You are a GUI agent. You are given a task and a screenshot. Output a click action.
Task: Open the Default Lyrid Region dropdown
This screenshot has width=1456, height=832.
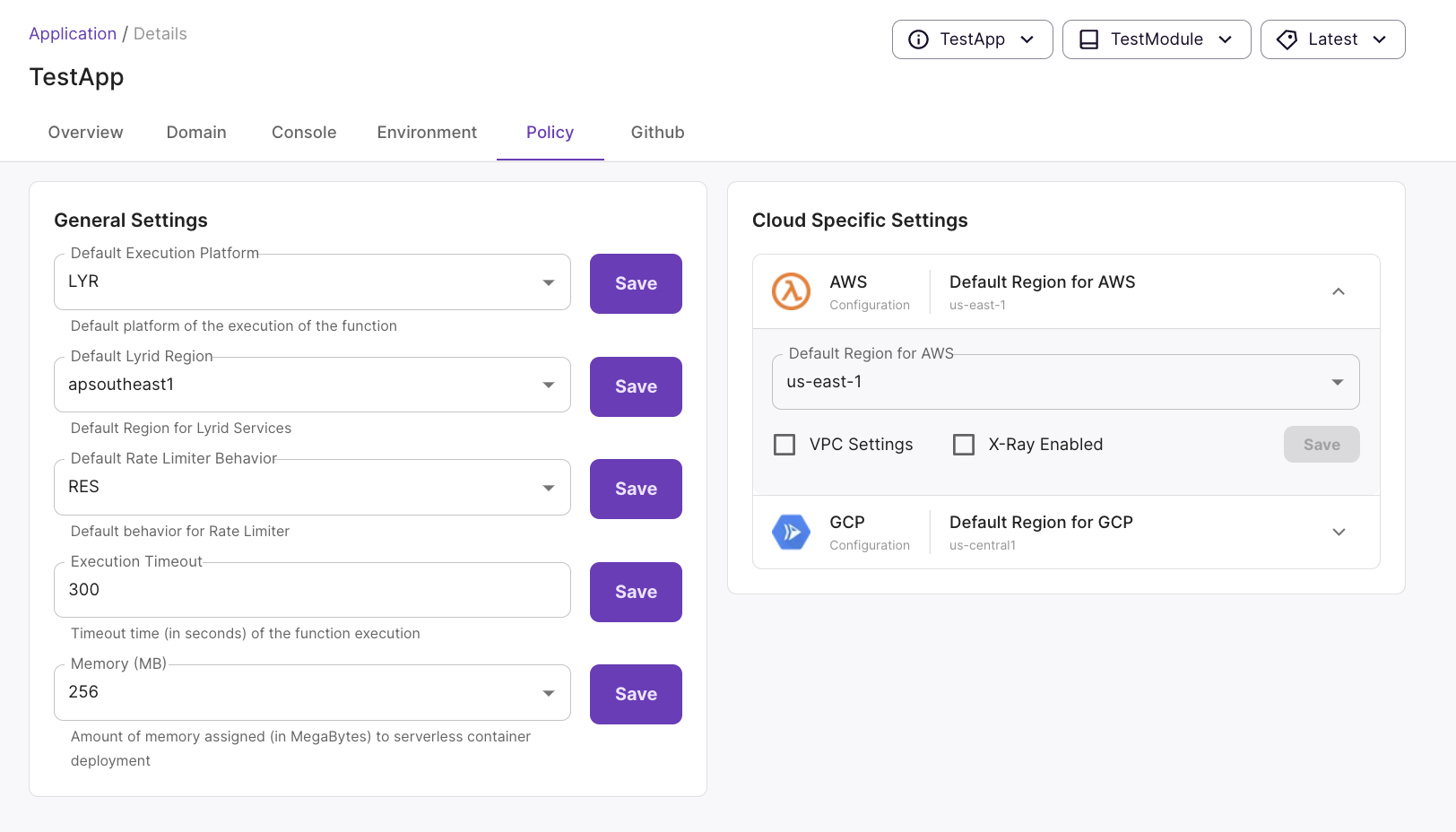pyautogui.click(x=312, y=385)
